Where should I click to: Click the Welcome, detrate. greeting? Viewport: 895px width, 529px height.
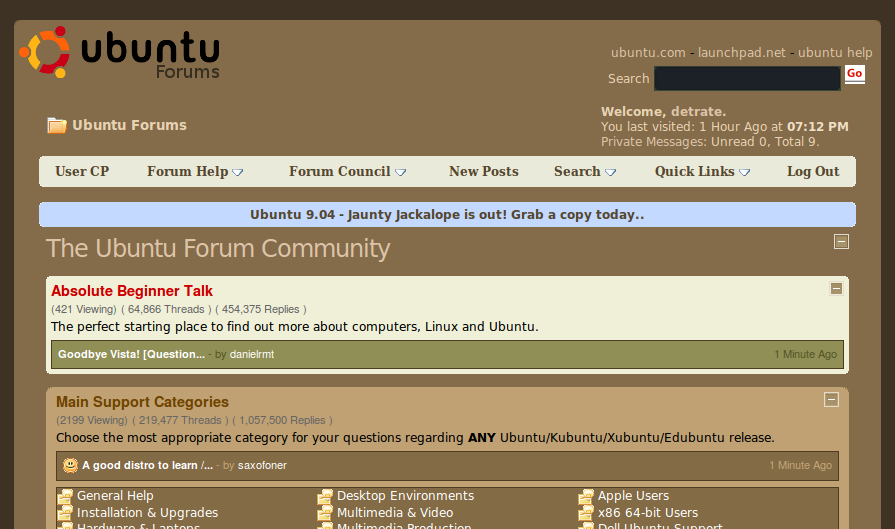(663, 111)
